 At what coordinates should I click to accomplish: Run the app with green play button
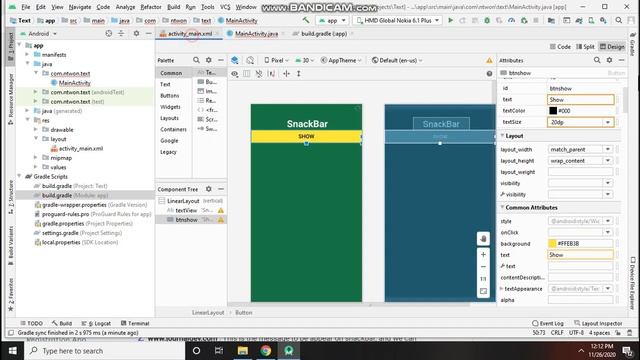point(450,20)
